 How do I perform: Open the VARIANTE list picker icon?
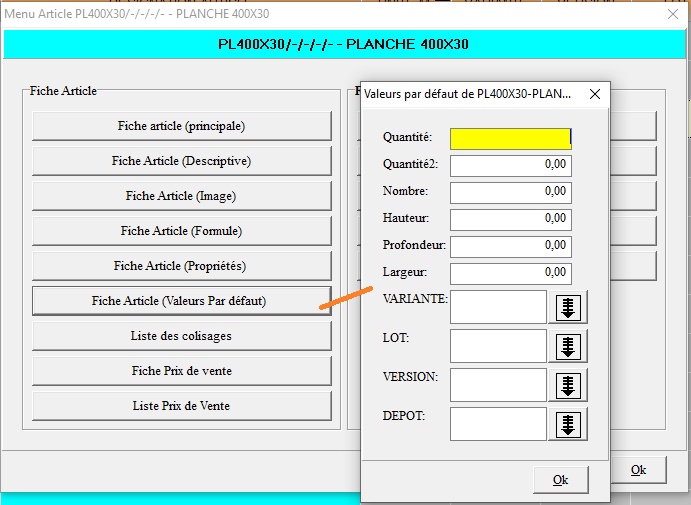point(568,308)
